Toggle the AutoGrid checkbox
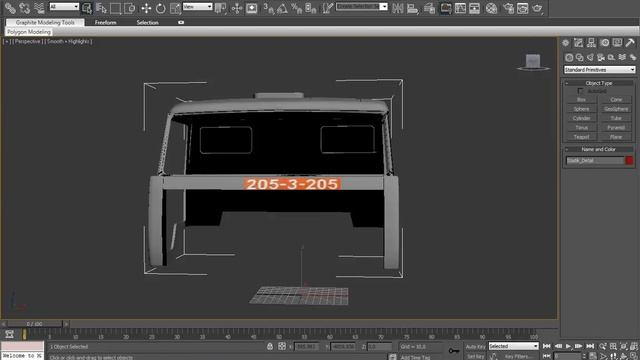 tap(581, 91)
